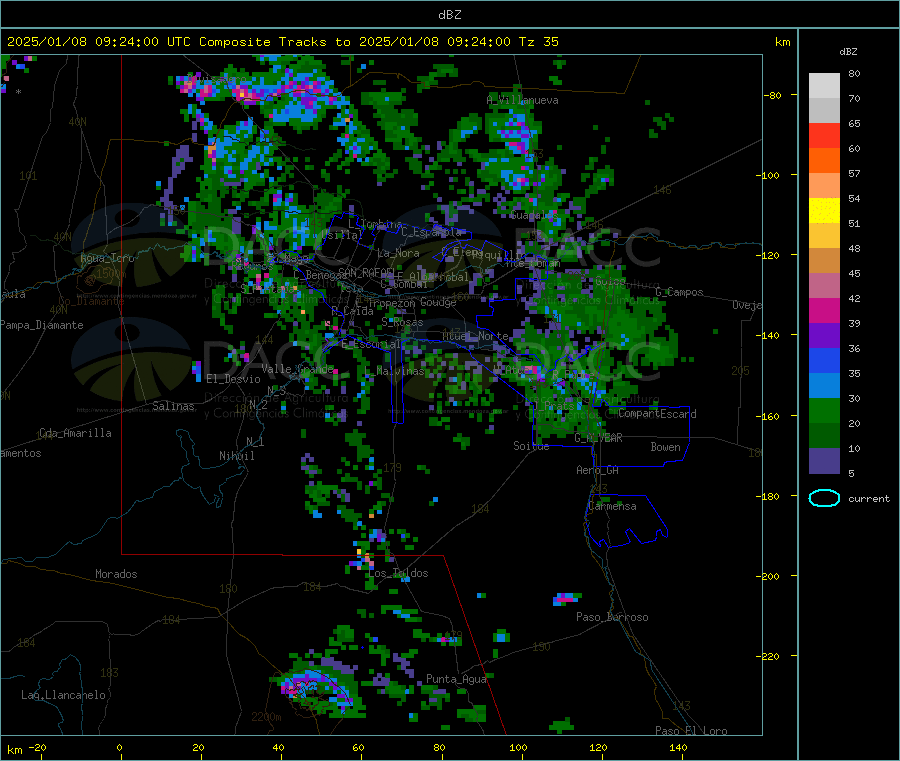Image resolution: width=900 pixels, height=761 pixels.
Task: Pick the red 60 dBZ color swatch
Action: [824, 135]
